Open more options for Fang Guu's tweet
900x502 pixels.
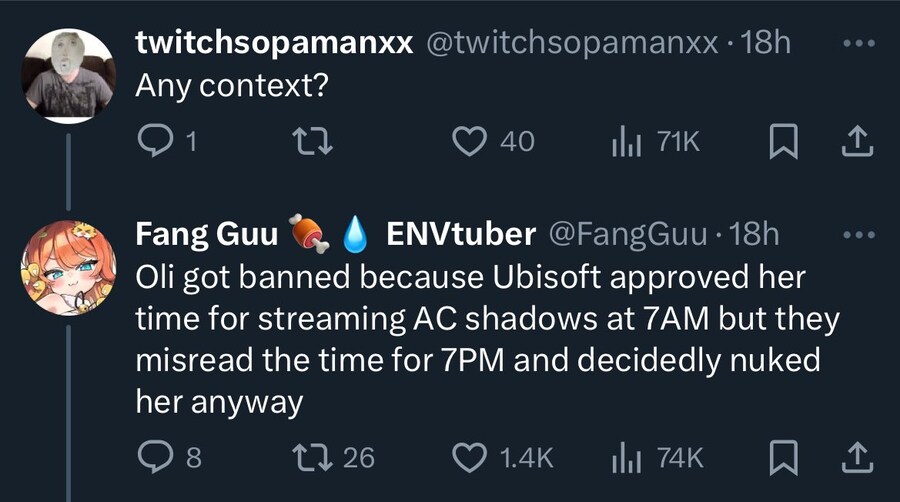[x=858, y=235]
